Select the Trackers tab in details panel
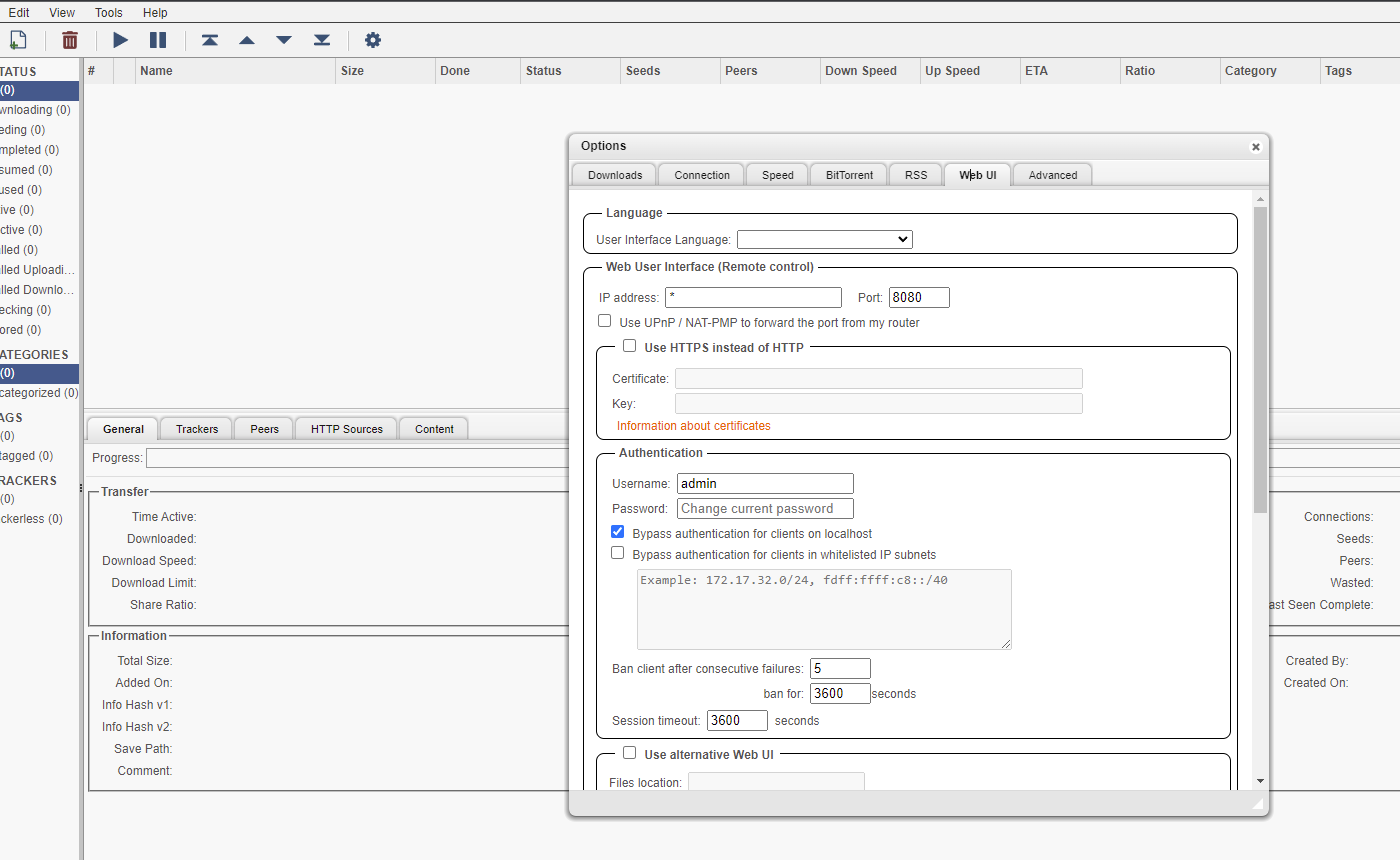The width and height of the screenshot is (1400, 860). [197, 429]
